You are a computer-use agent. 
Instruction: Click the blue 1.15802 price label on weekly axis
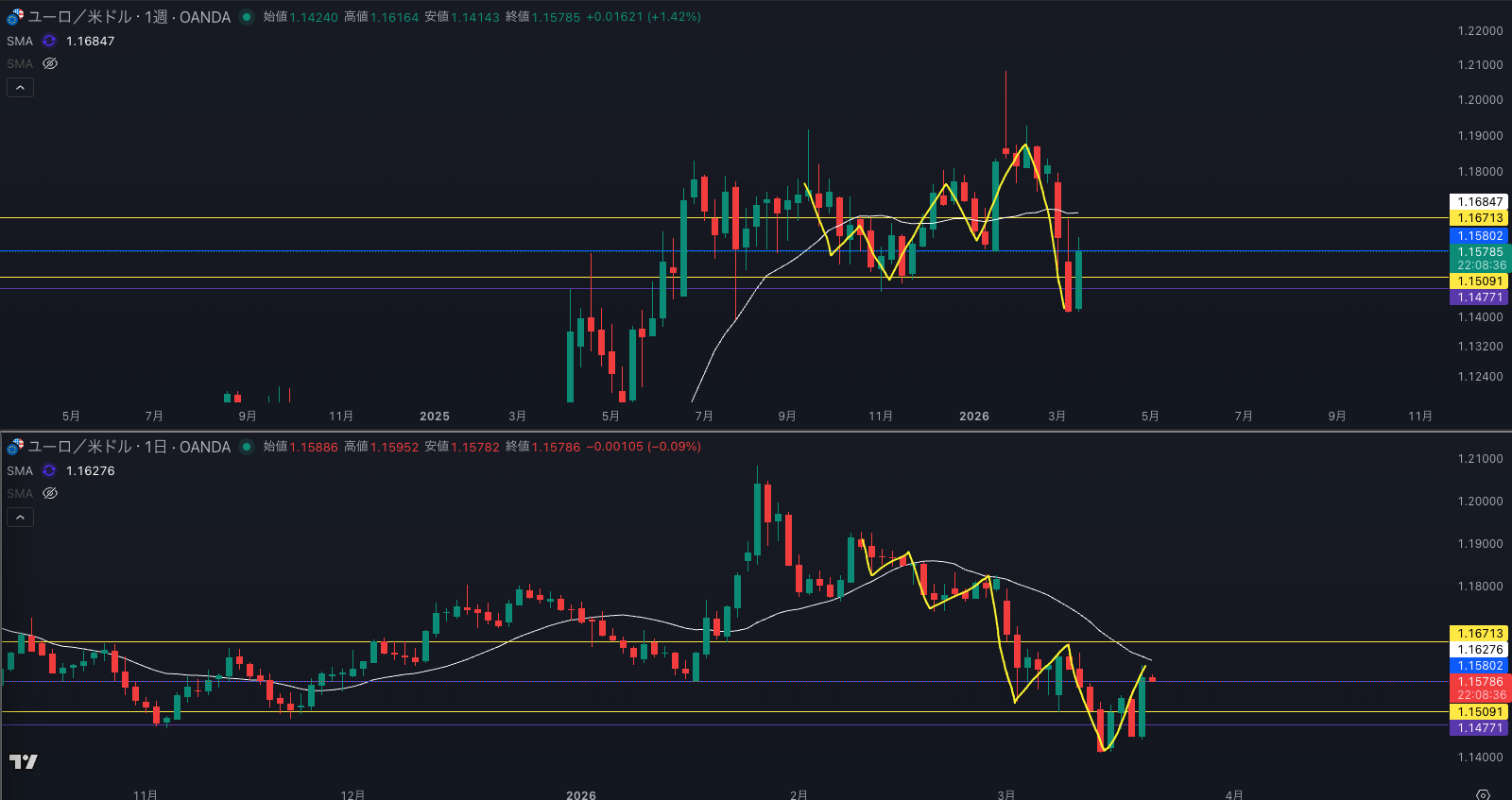tap(1479, 236)
